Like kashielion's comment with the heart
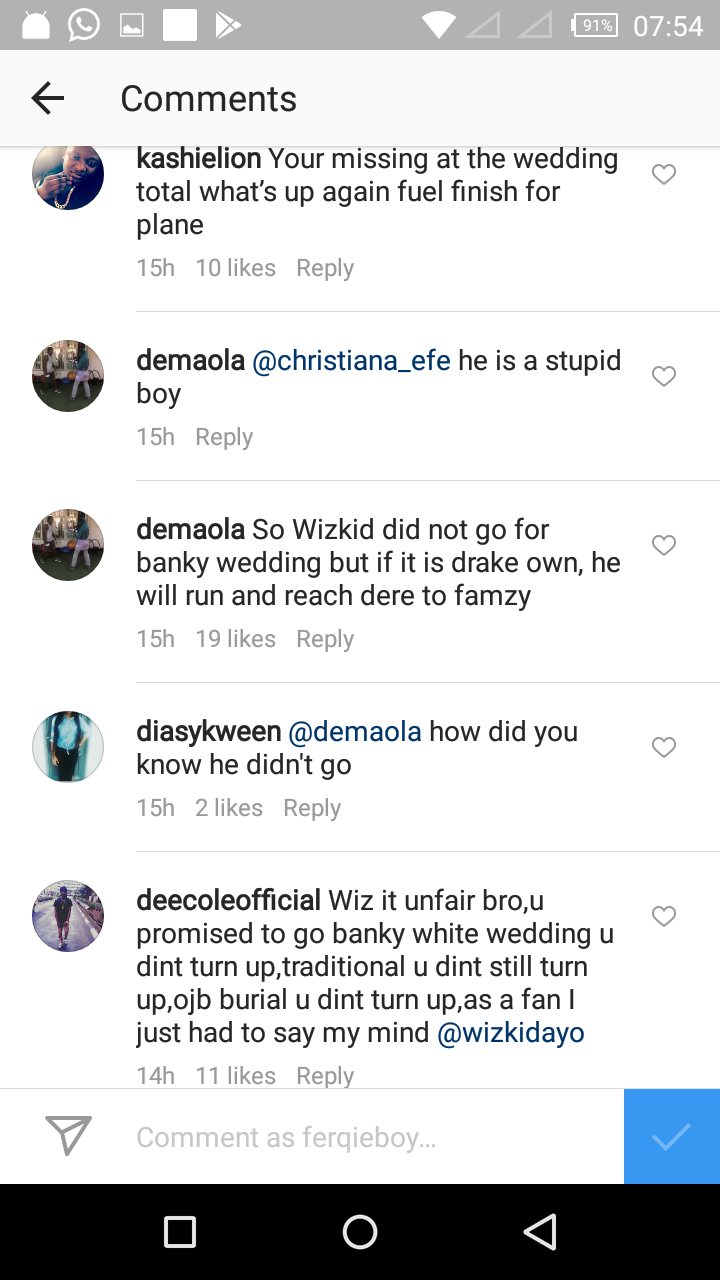 663,174
